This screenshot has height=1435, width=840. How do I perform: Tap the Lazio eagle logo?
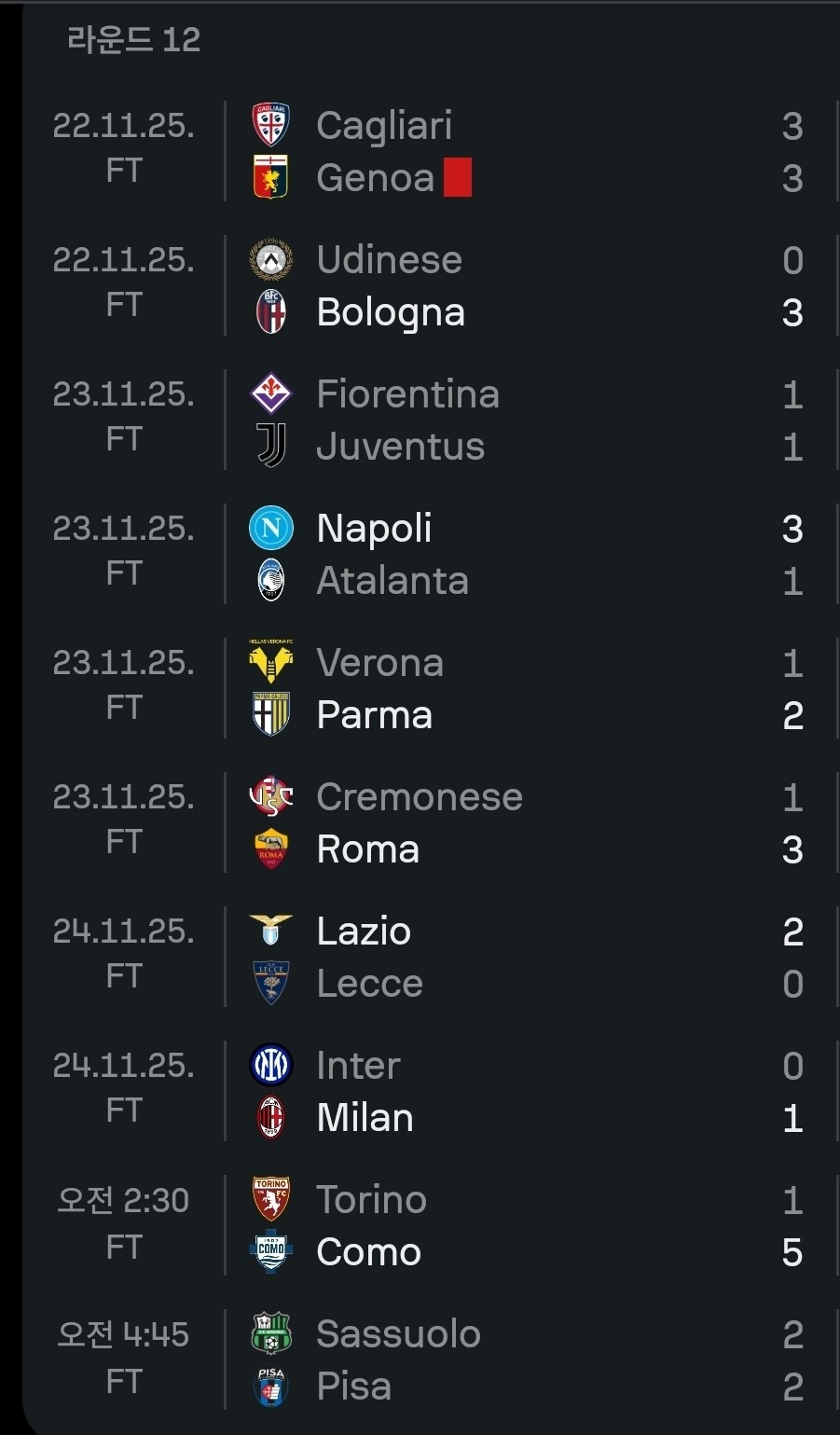[x=271, y=931]
